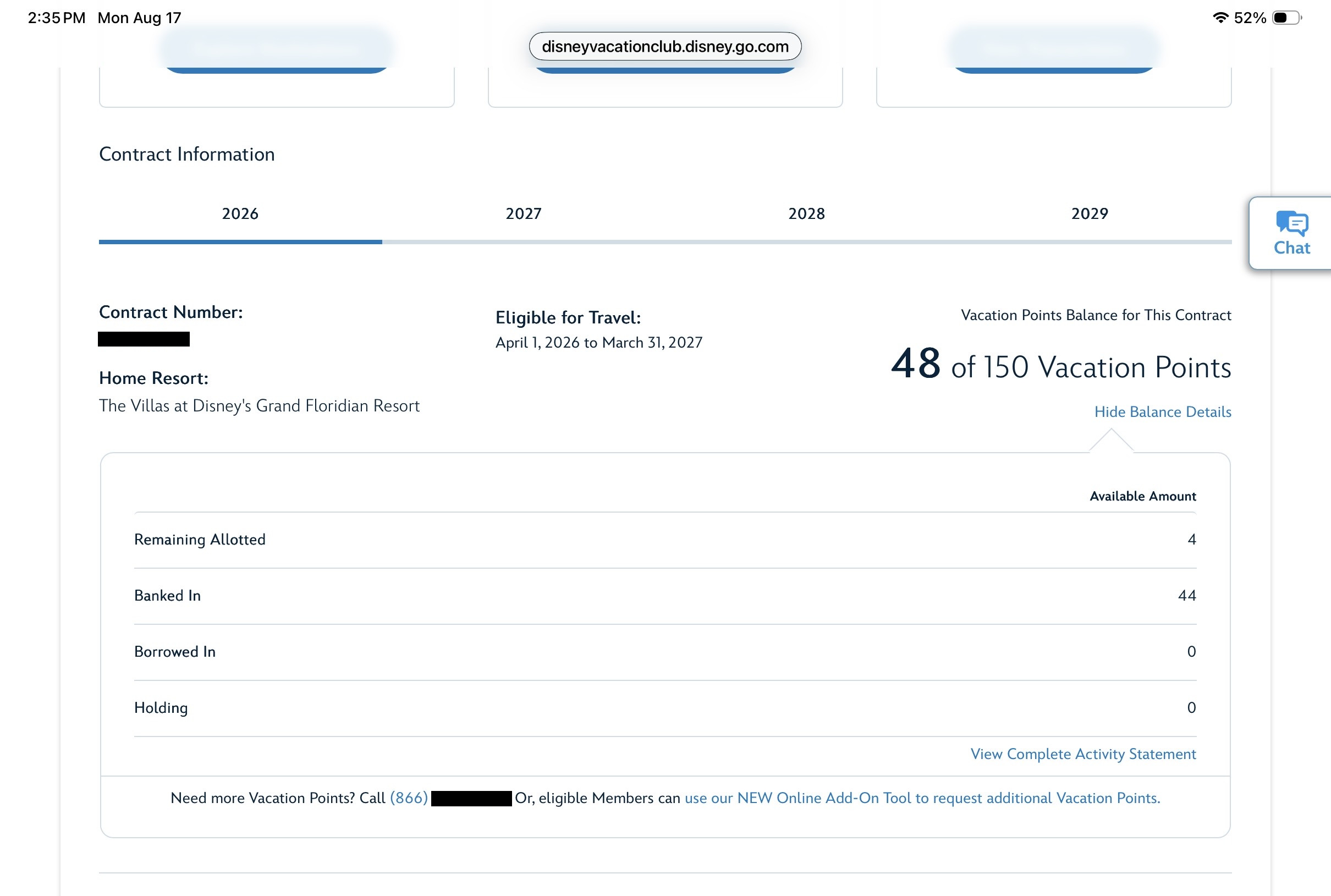The image size is (1331, 896).
Task: Select the 2026 contract year tab
Action: coord(240,214)
